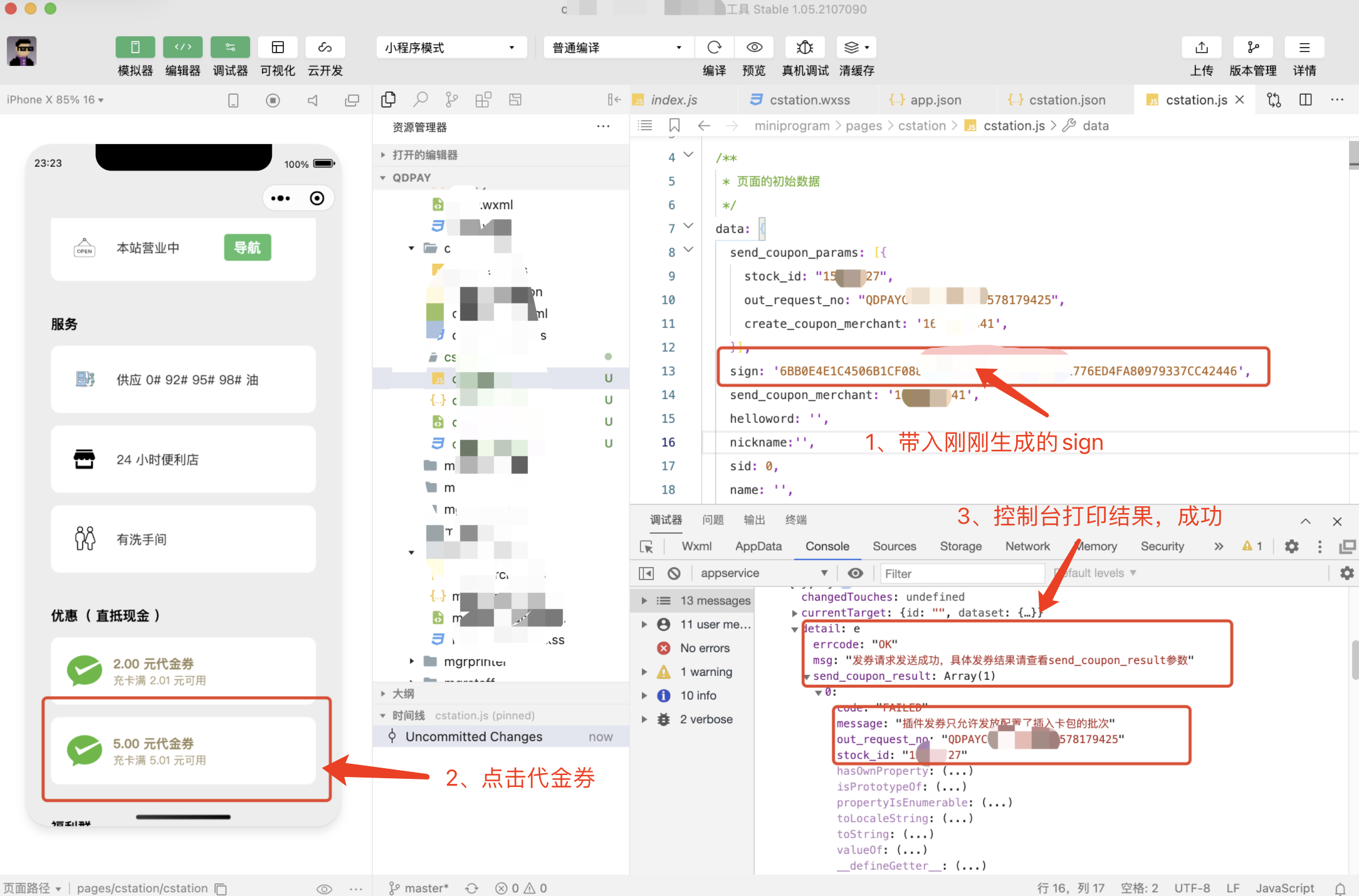Click the clear console icon

pos(674,573)
